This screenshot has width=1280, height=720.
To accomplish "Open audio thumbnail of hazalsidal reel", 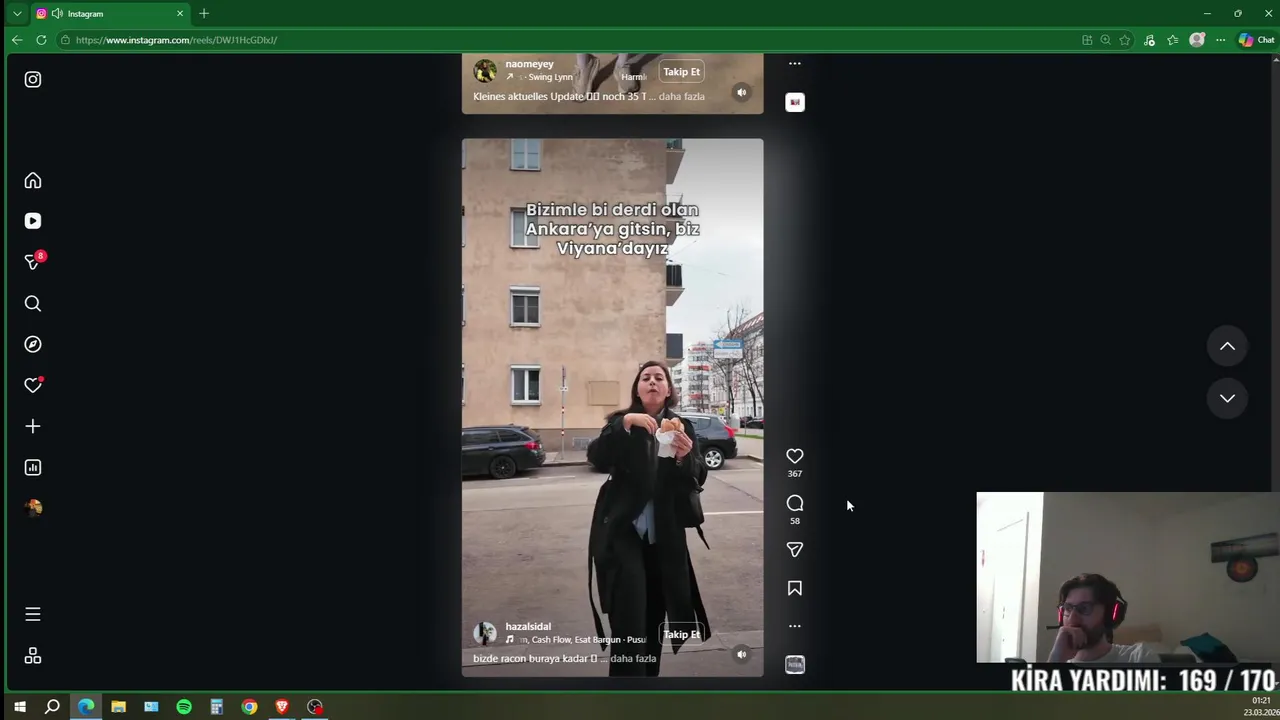I will tap(795, 665).
